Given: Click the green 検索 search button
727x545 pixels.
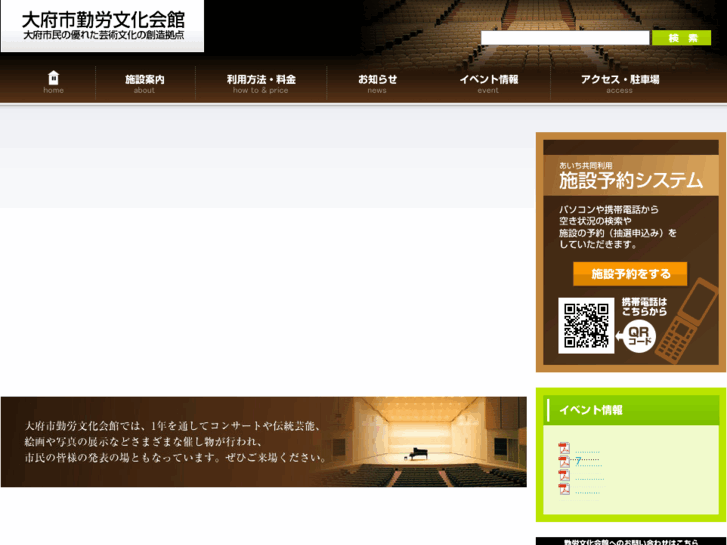Looking at the screenshot, I should coord(681,38).
